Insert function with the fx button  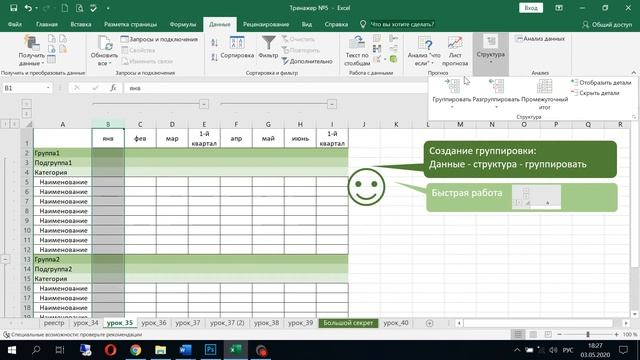click(113, 88)
